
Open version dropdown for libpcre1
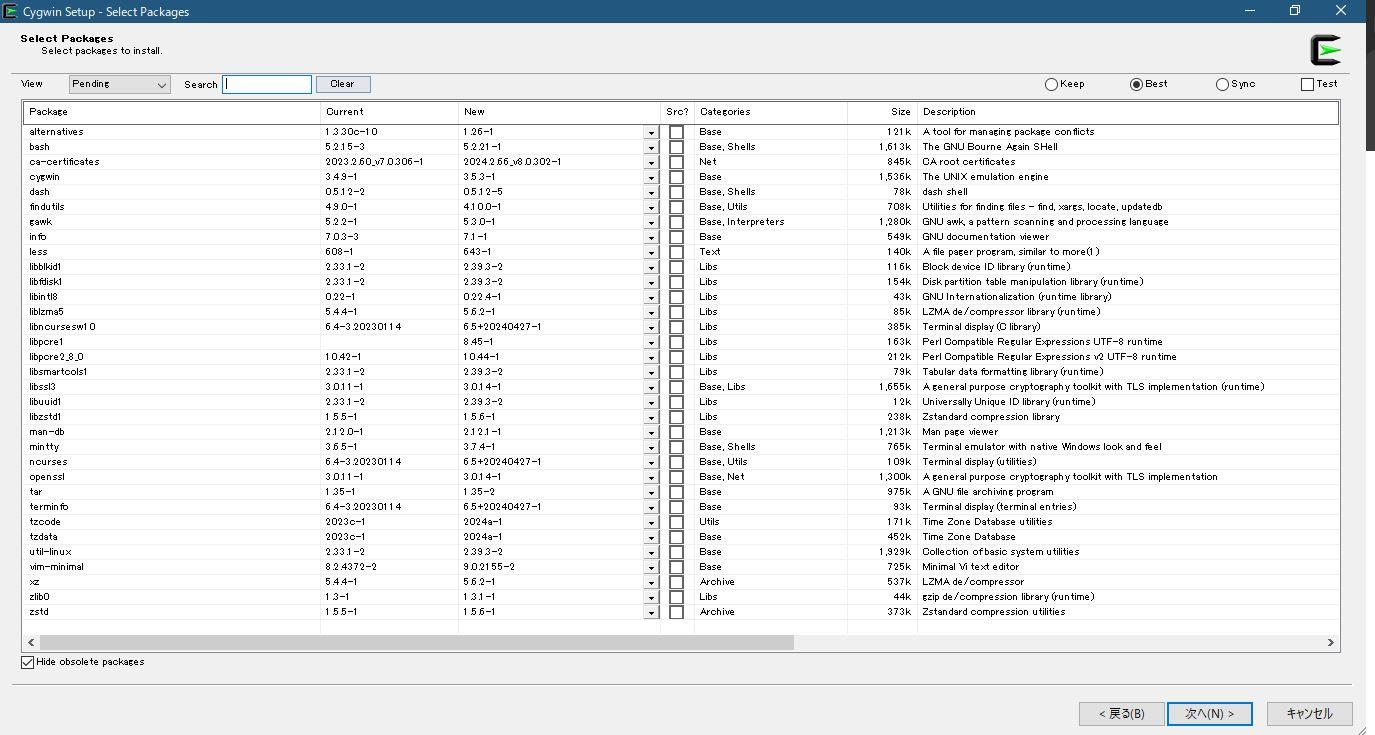point(651,342)
